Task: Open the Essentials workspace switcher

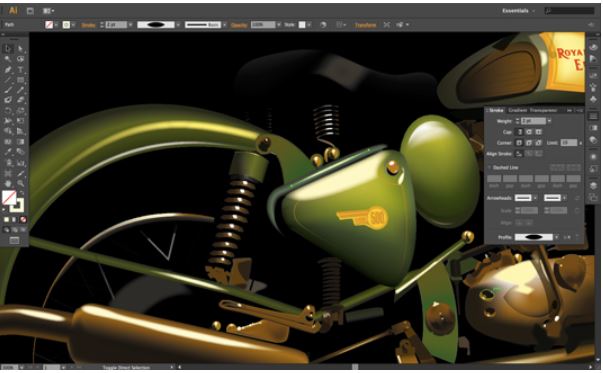Action: 518,11
